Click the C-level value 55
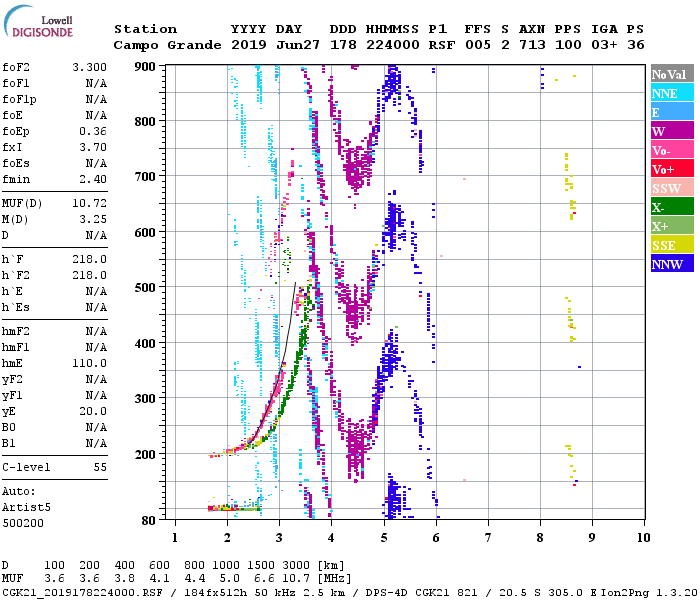 click(100, 467)
